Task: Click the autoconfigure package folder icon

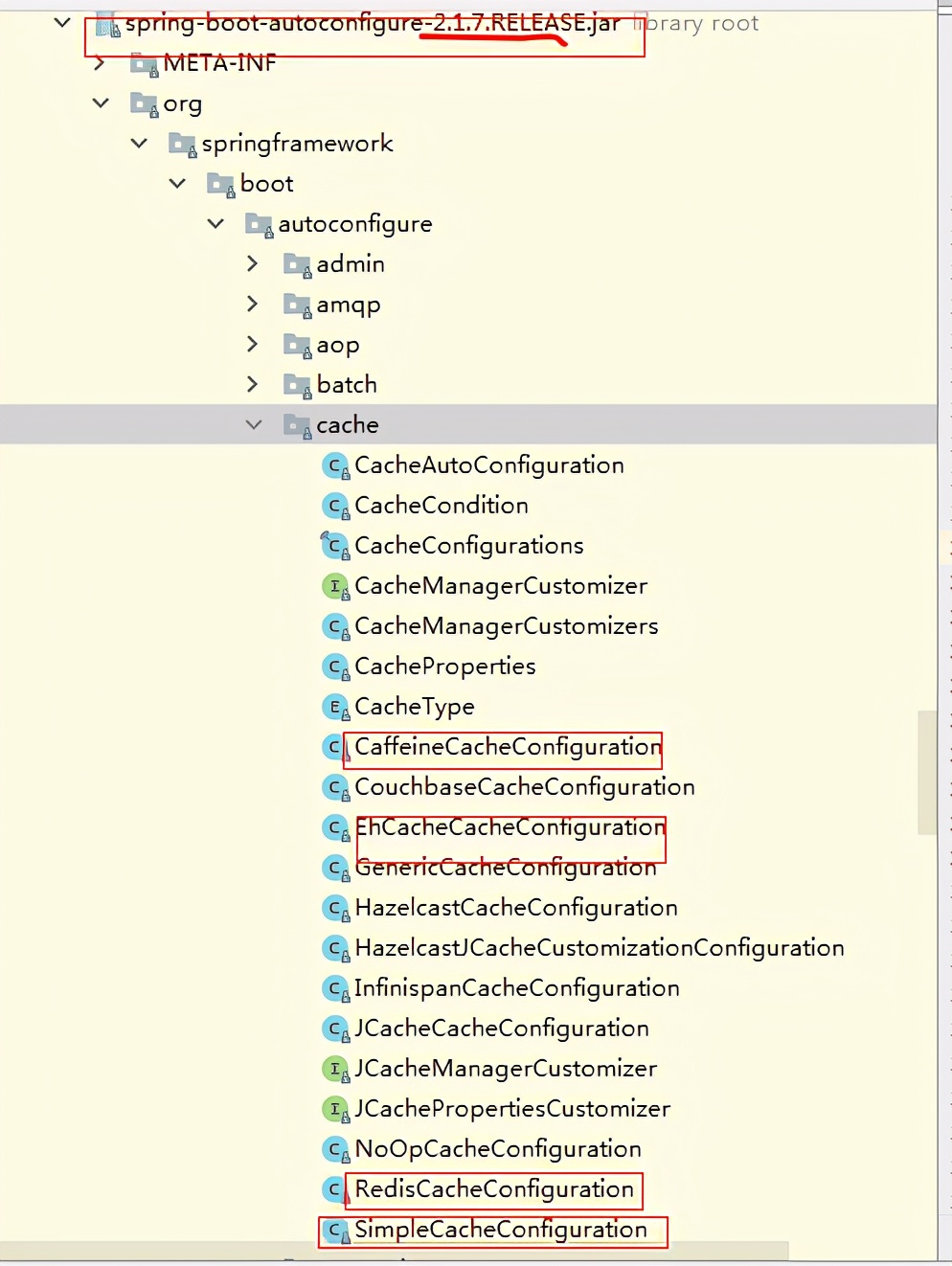Action: pos(260,225)
